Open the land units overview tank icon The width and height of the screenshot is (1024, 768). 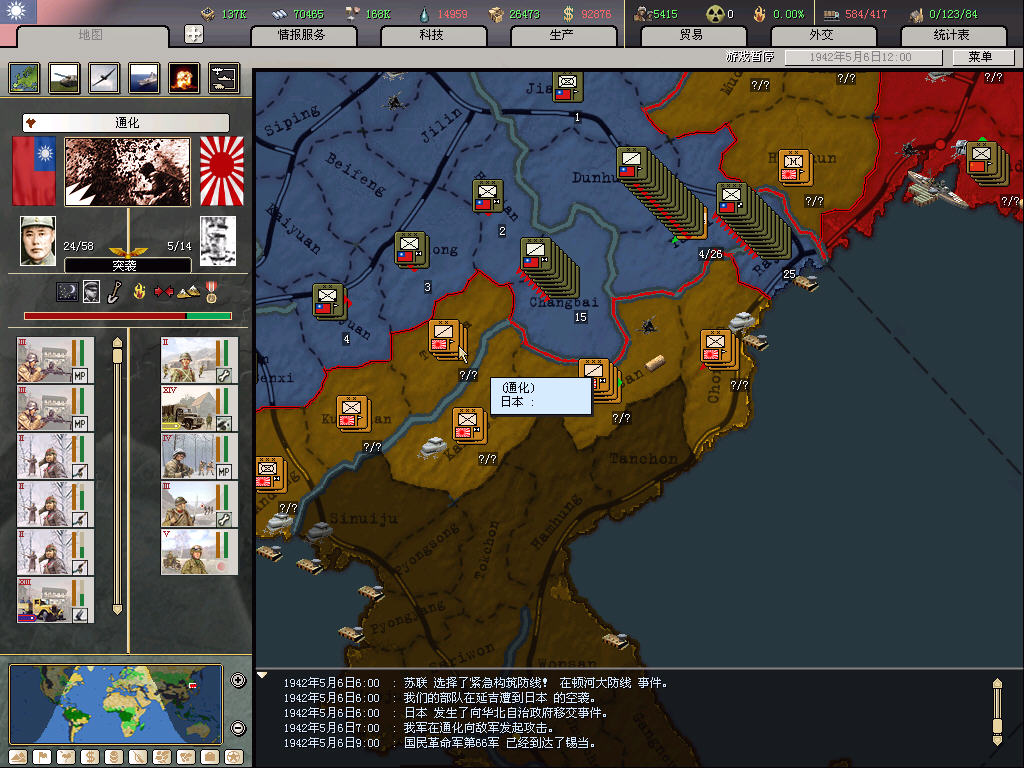click(x=65, y=77)
